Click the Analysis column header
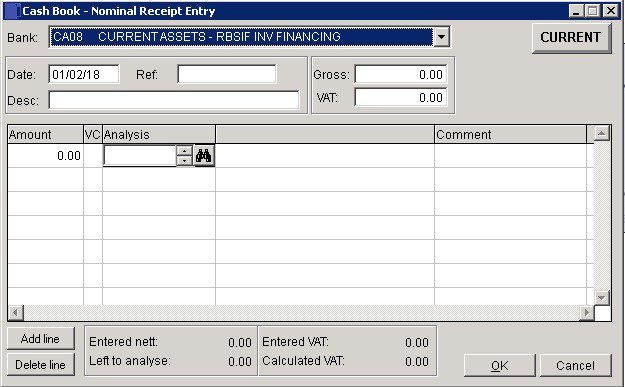The height and width of the screenshot is (387, 625). tap(159, 135)
